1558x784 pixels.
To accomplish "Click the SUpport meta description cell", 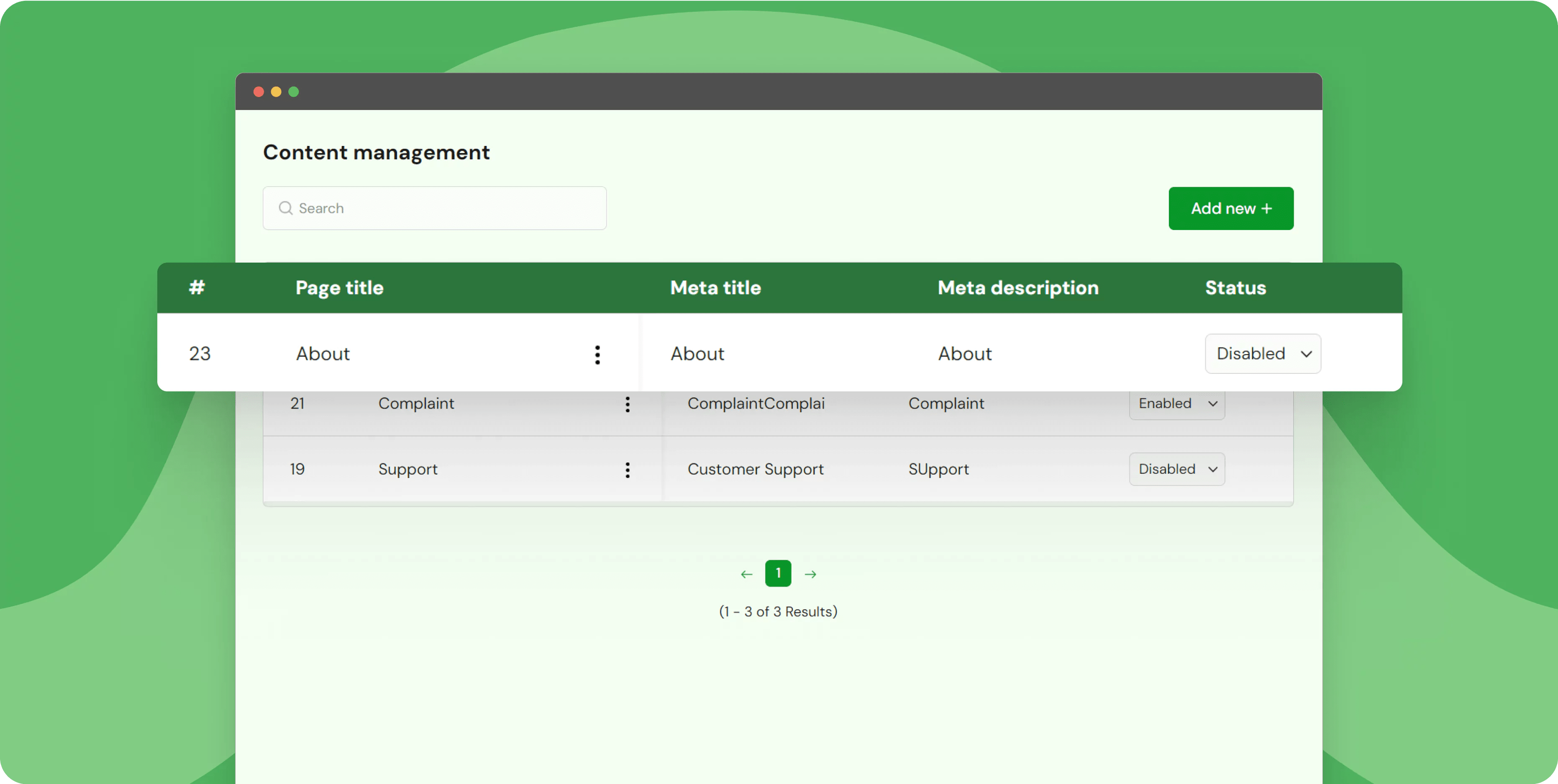I will (x=939, y=470).
